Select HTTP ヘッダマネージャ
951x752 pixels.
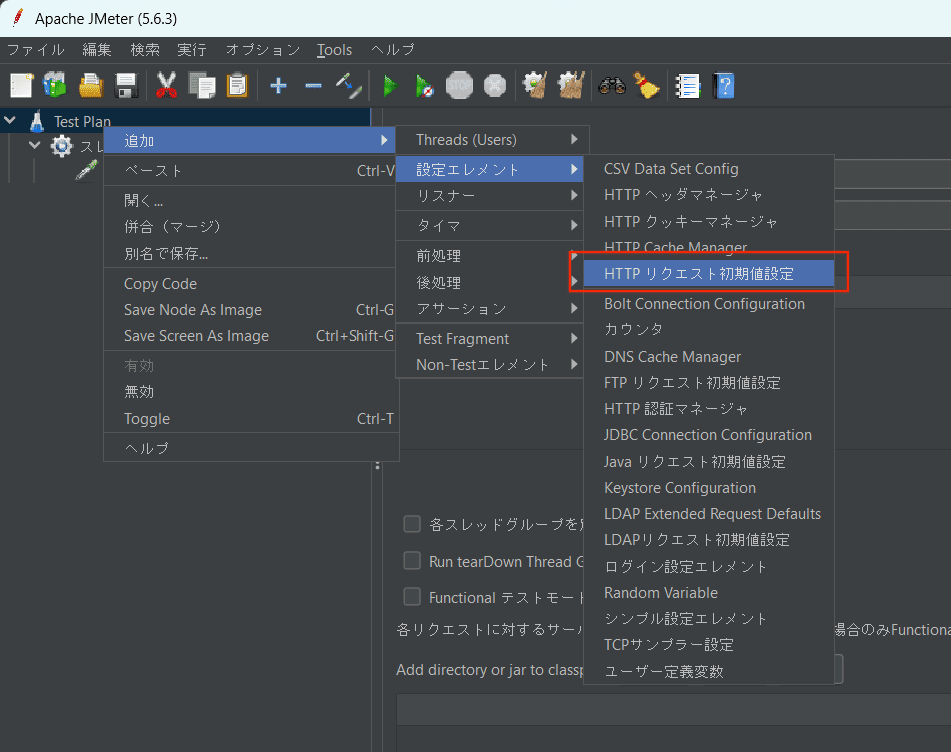[x=709, y=195]
